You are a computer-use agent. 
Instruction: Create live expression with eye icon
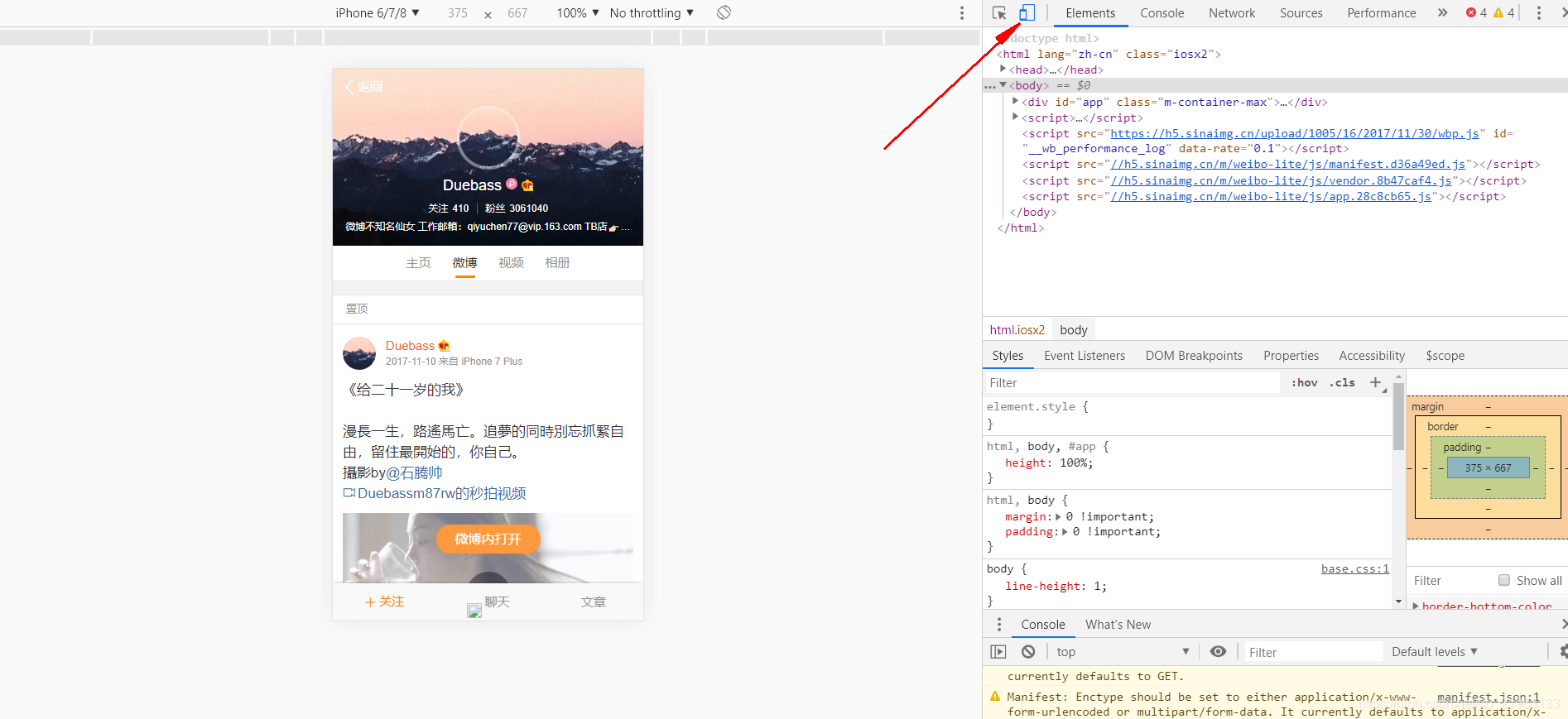point(1218,652)
